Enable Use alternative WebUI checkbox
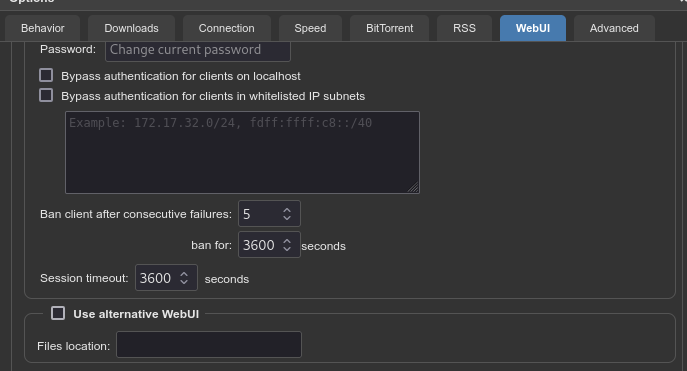 coord(58,313)
